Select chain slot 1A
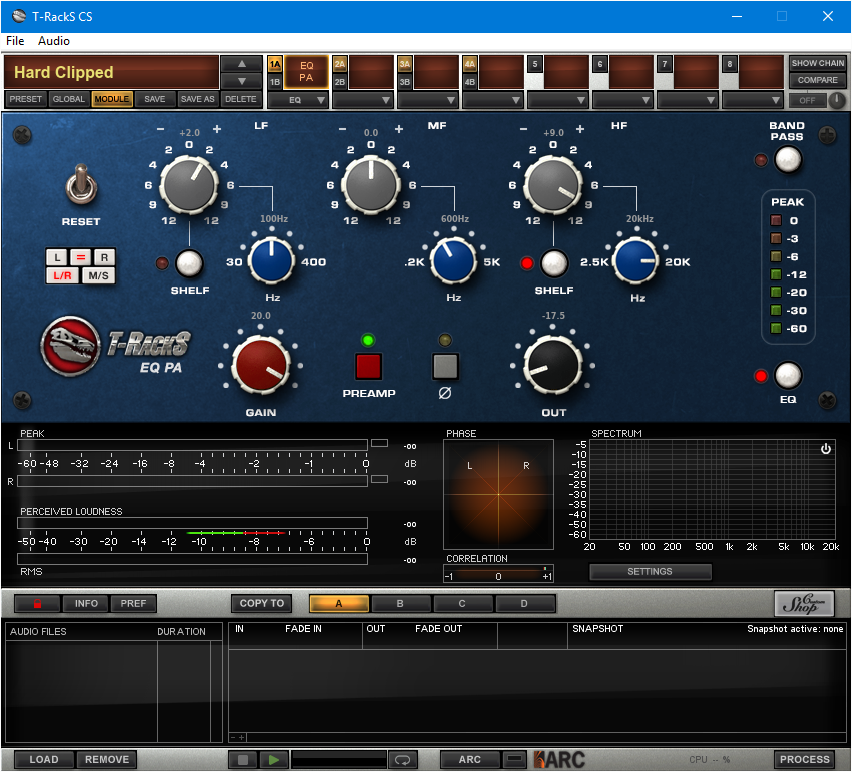This screenshot has height=772, width=852. [275, 64]
